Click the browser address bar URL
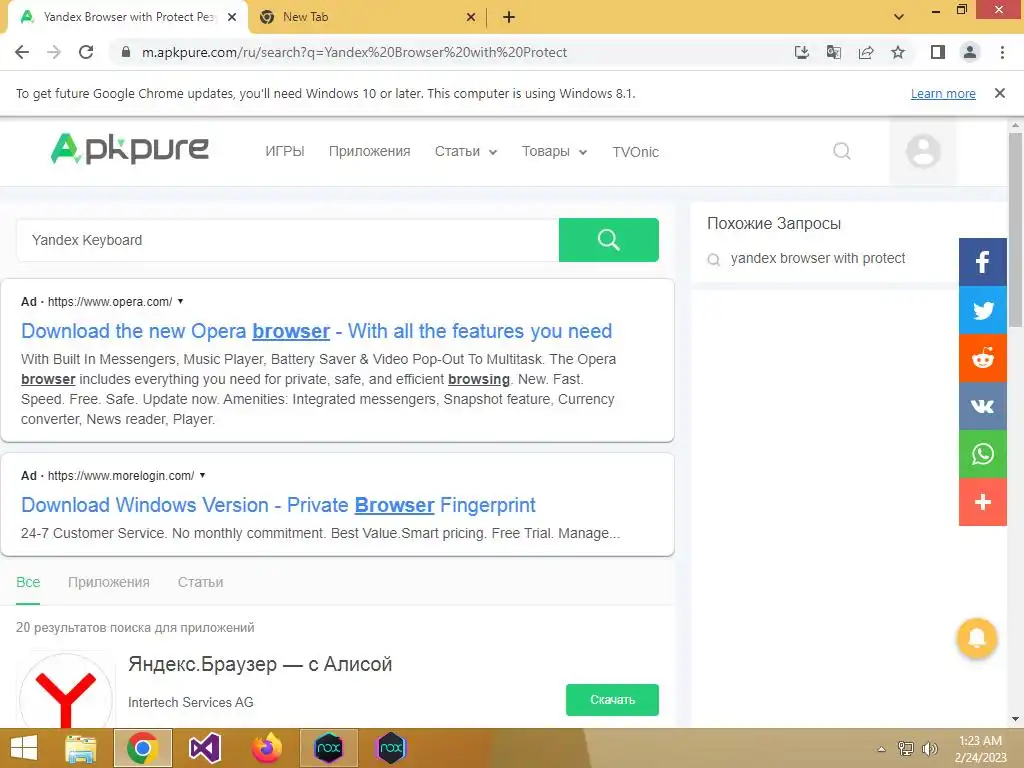Screen dimensions: 1024x768 click(354, 52)
